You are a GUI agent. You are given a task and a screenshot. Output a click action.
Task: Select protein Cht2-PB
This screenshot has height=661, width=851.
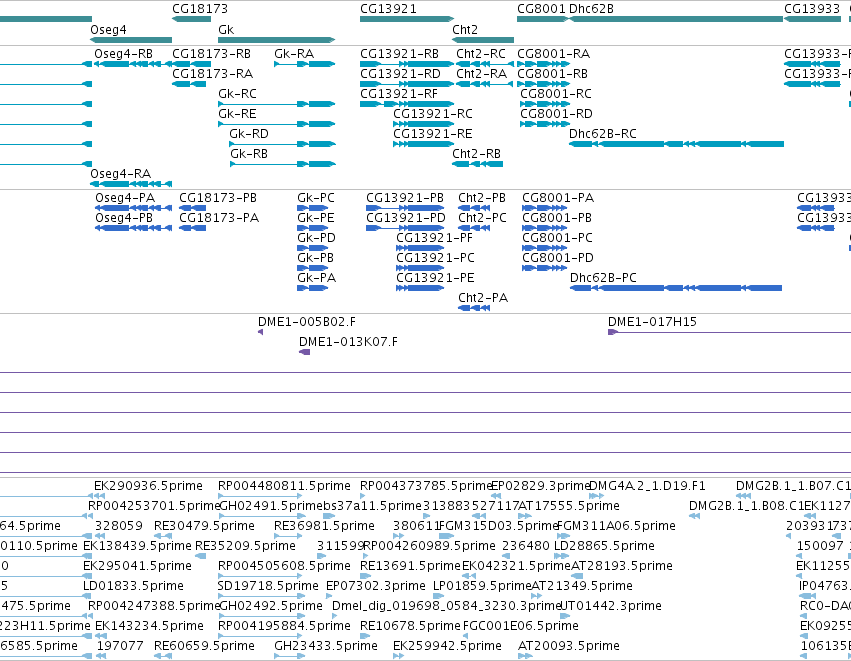click(474, 208)
